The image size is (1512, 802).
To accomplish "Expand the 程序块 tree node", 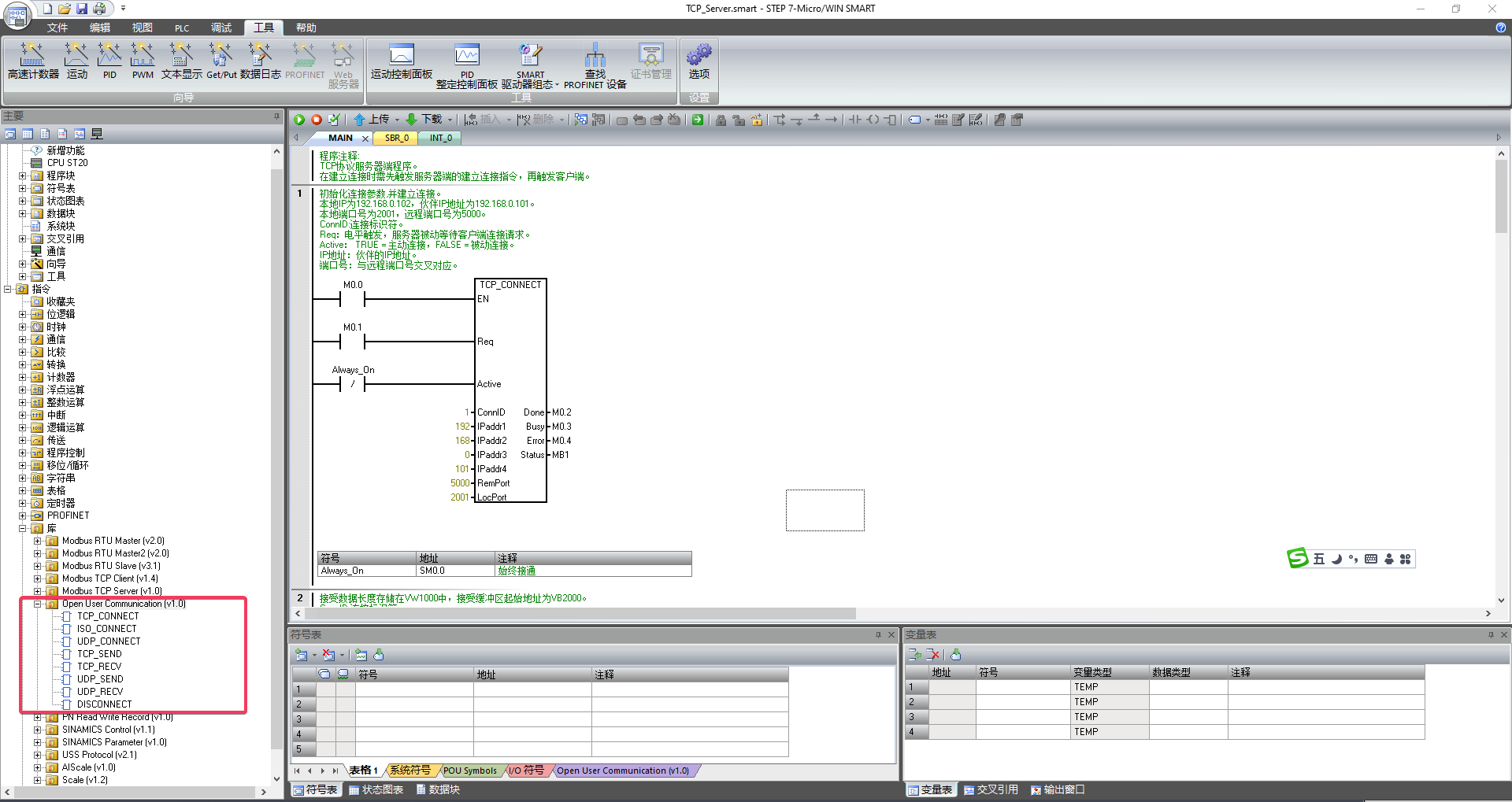I will 23,176.
